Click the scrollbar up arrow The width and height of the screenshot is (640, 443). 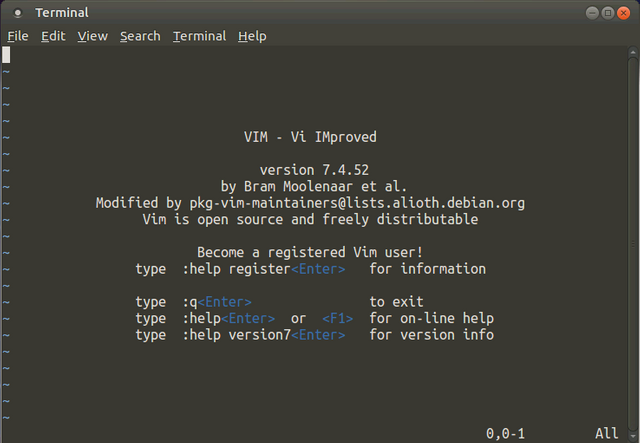click(x=633, y=52)
